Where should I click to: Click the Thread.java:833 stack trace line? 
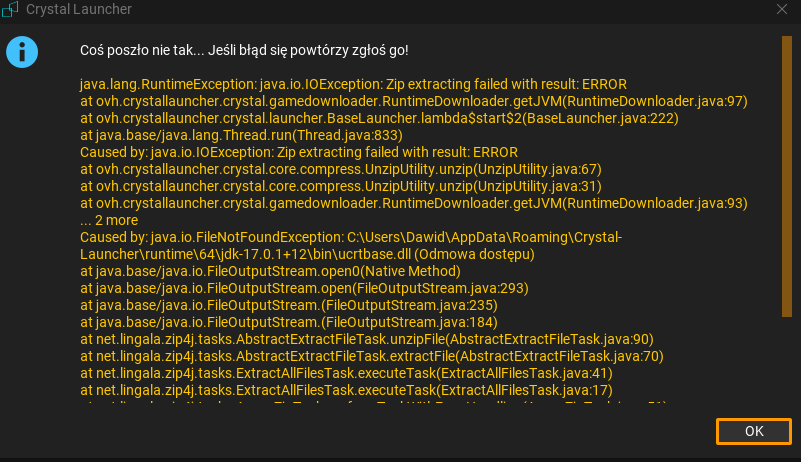point(240,135)
